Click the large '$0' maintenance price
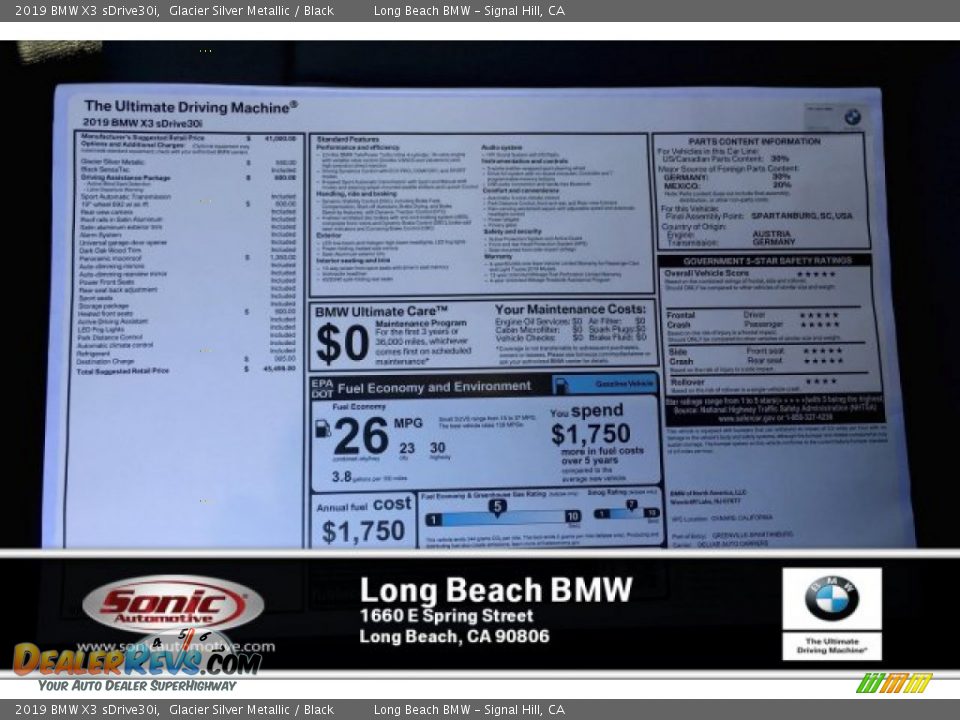This screenshot has width=960, height=720. pyautogui.click(x=342, y=343)
